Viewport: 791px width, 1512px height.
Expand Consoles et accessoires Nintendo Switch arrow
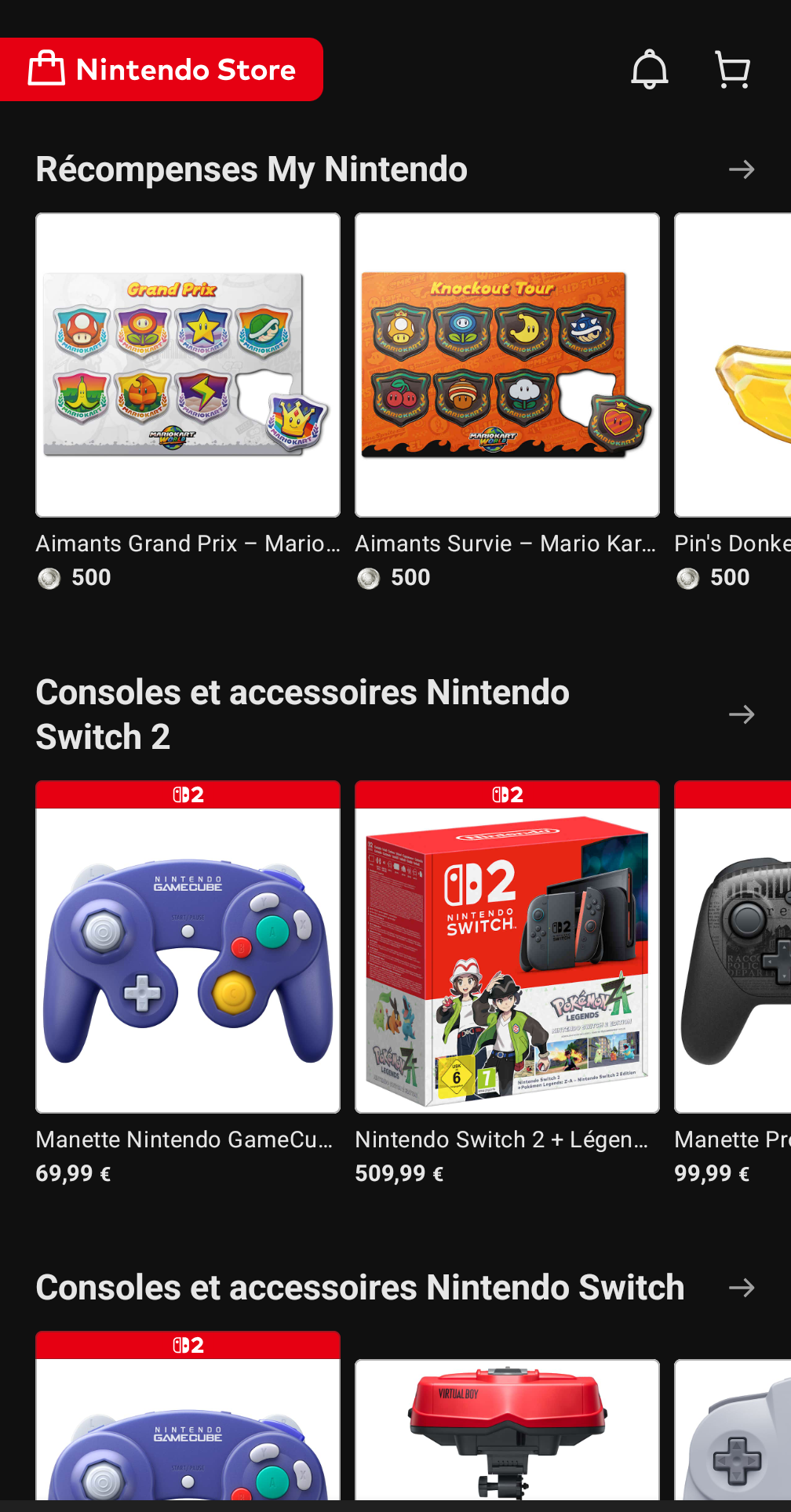(x=741, y=1288)
